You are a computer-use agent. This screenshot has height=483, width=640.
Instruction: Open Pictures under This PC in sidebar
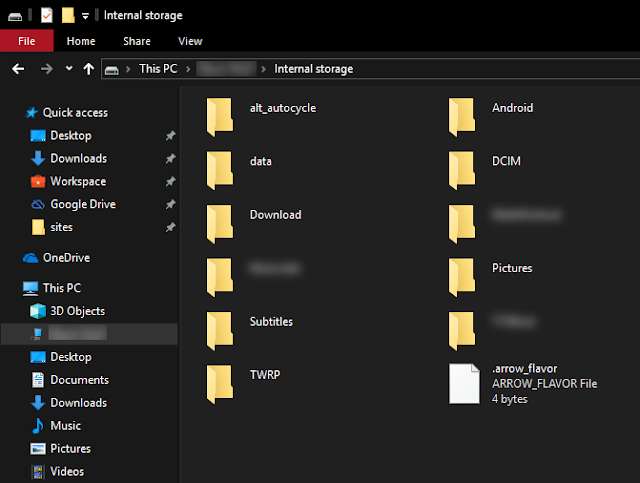pos(70,448)
